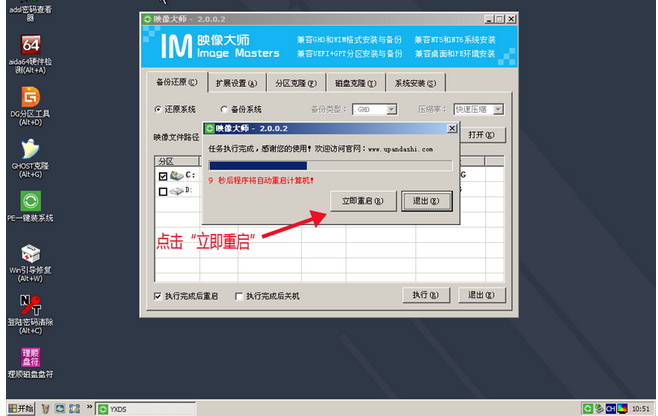This screenshot has width=658, height=416.
Task: Click the green tray icon in system tray
Action: (588, 408)
